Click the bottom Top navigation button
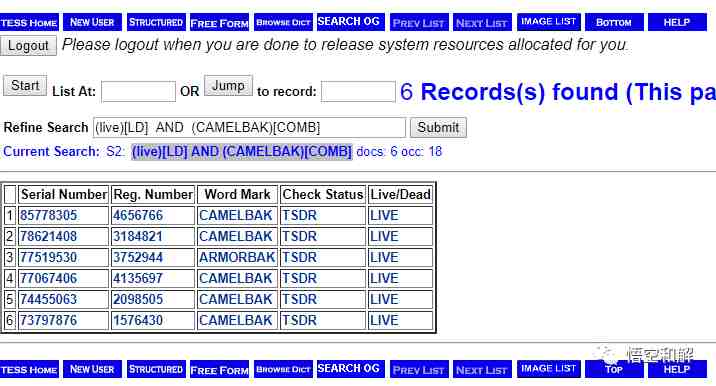The height and width of the screenshot is (386, 716). coord(614,369)
